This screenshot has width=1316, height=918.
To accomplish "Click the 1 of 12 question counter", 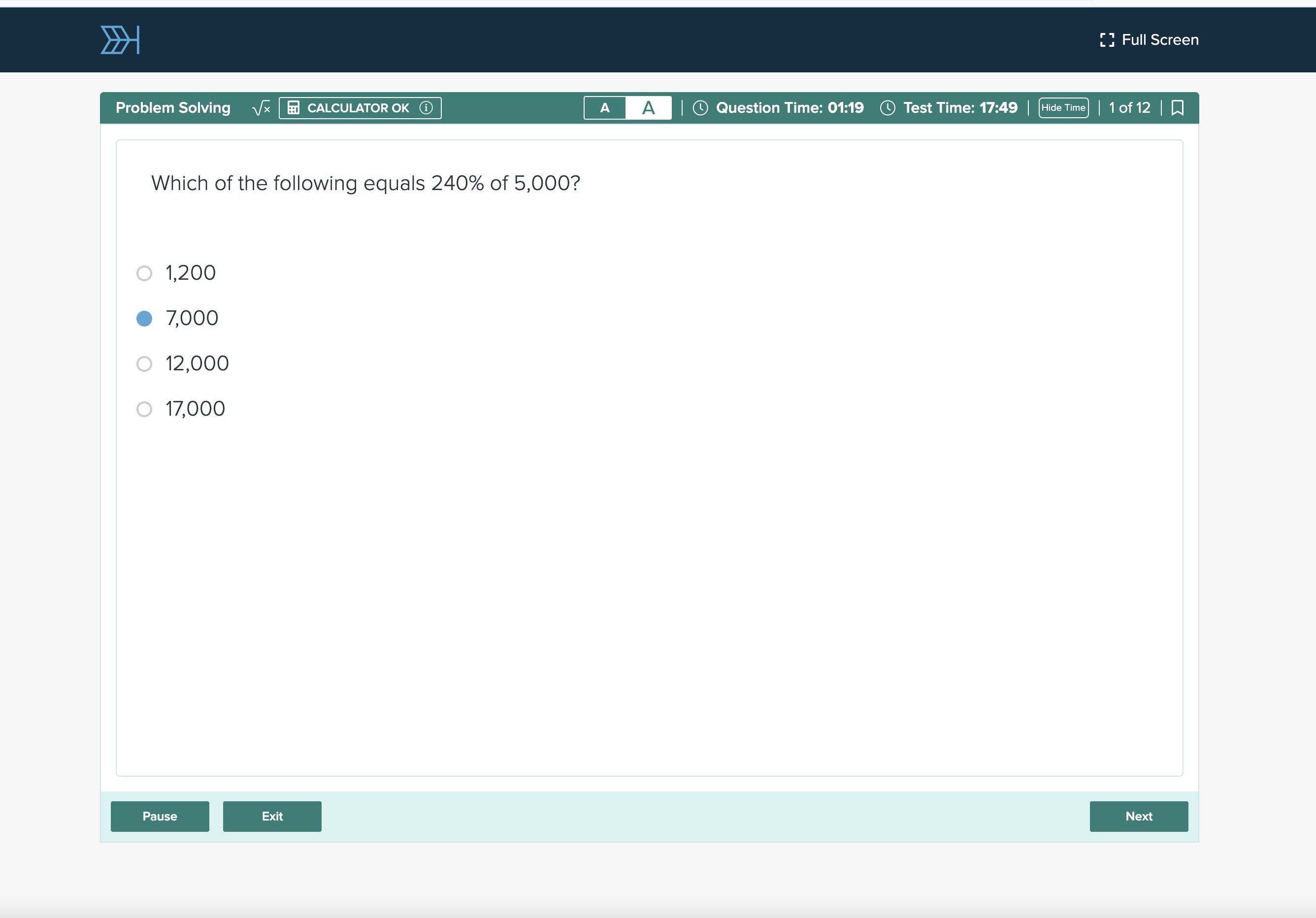I will click(x=1129, y=108).
